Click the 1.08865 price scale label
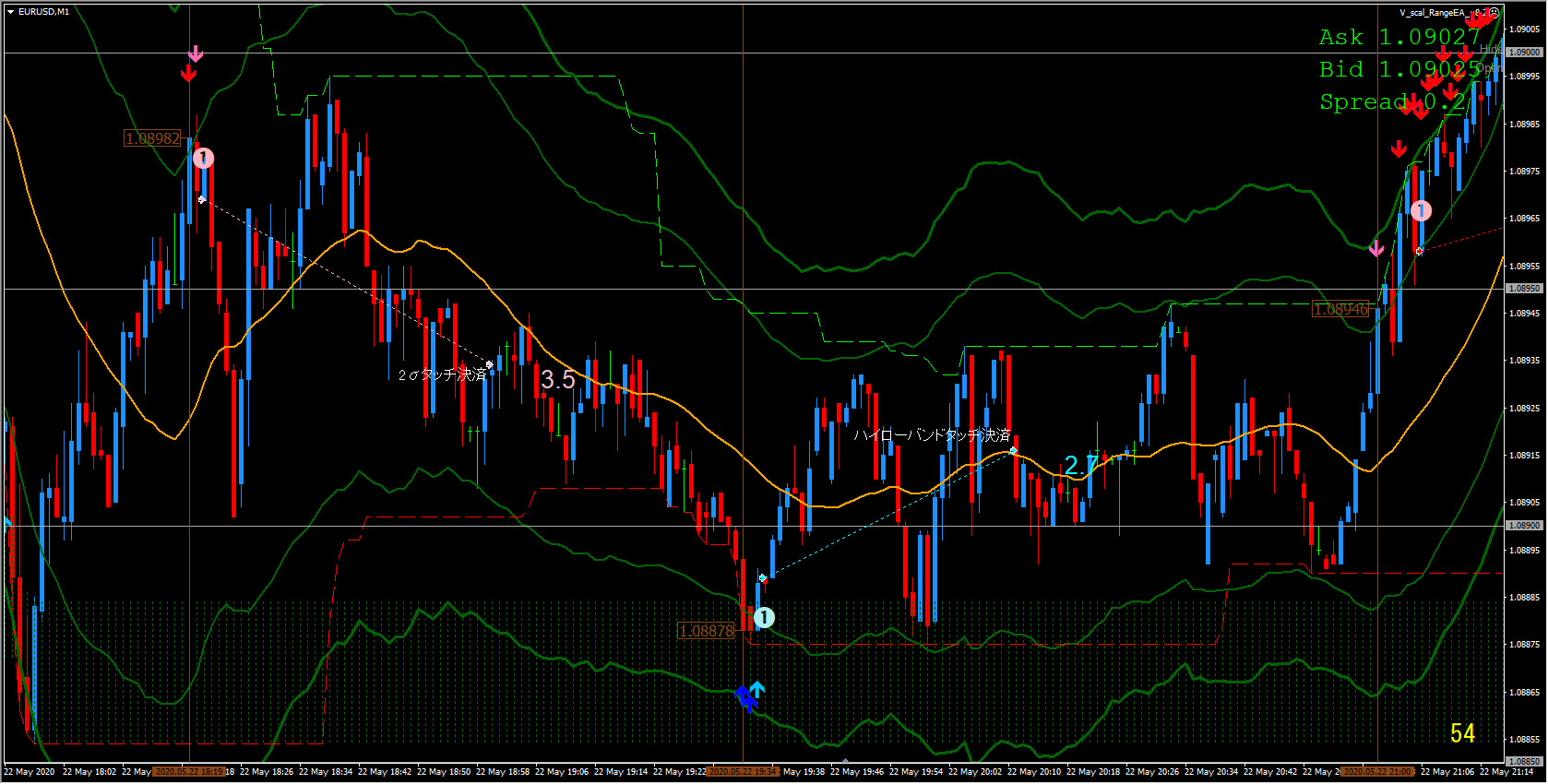 (1525, 692)
